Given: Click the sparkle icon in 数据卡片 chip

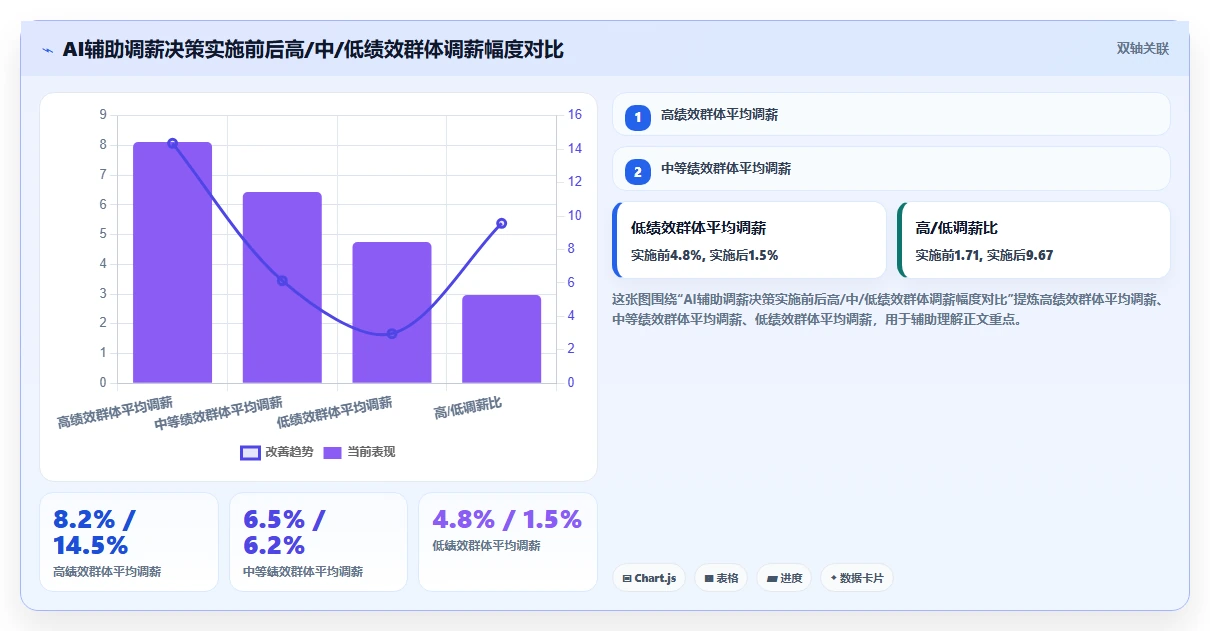Looking at the screenshot, I should 833,578.
